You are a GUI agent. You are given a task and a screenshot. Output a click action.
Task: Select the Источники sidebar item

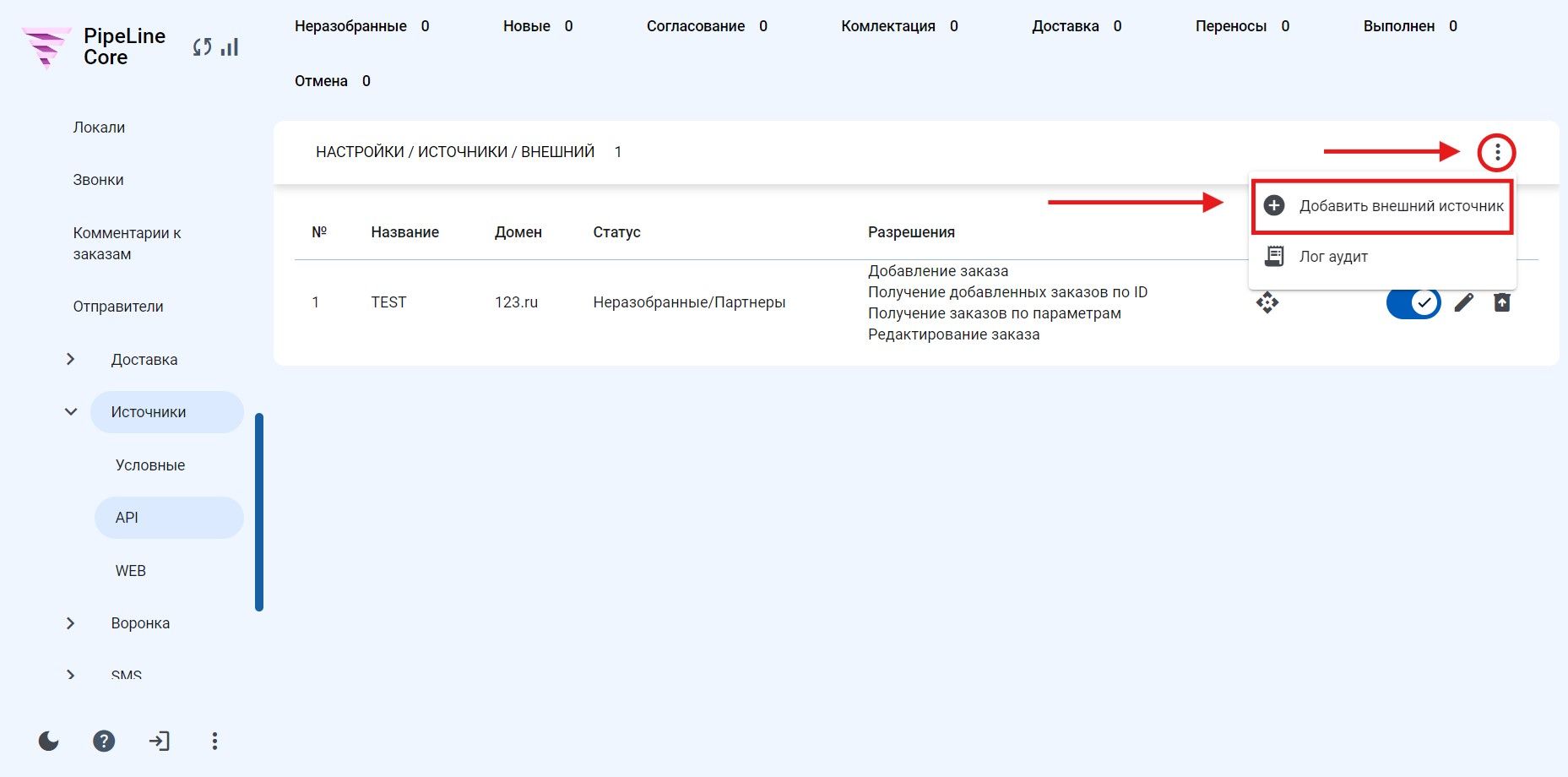coord(167,412)
